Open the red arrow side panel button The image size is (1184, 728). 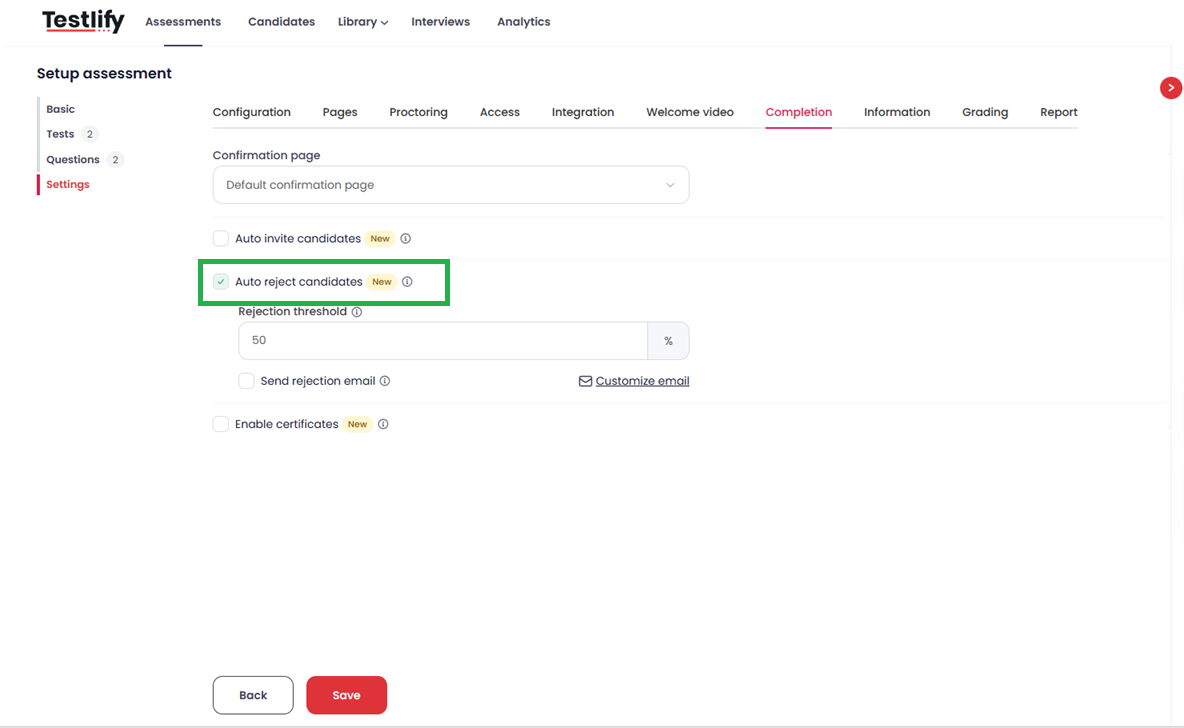pyautogui.click(x=1170, y=88)
